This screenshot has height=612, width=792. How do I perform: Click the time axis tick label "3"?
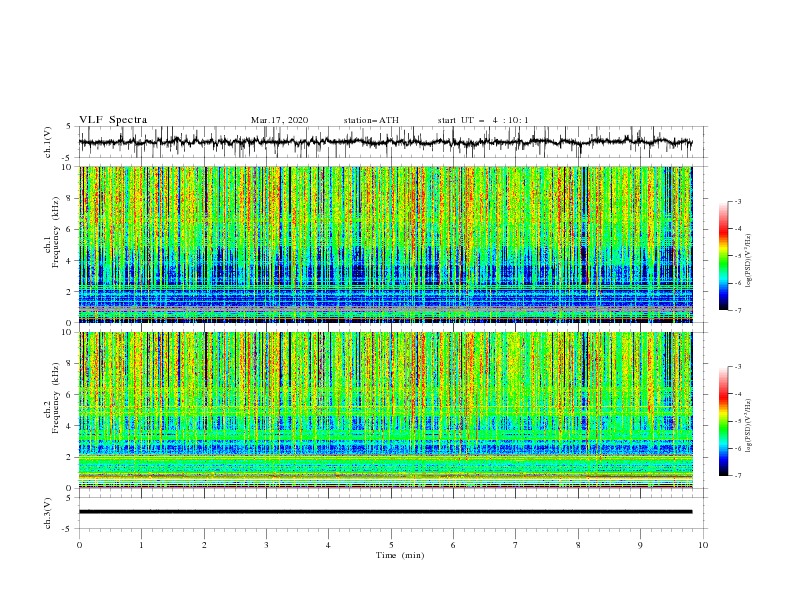[266, 545]
